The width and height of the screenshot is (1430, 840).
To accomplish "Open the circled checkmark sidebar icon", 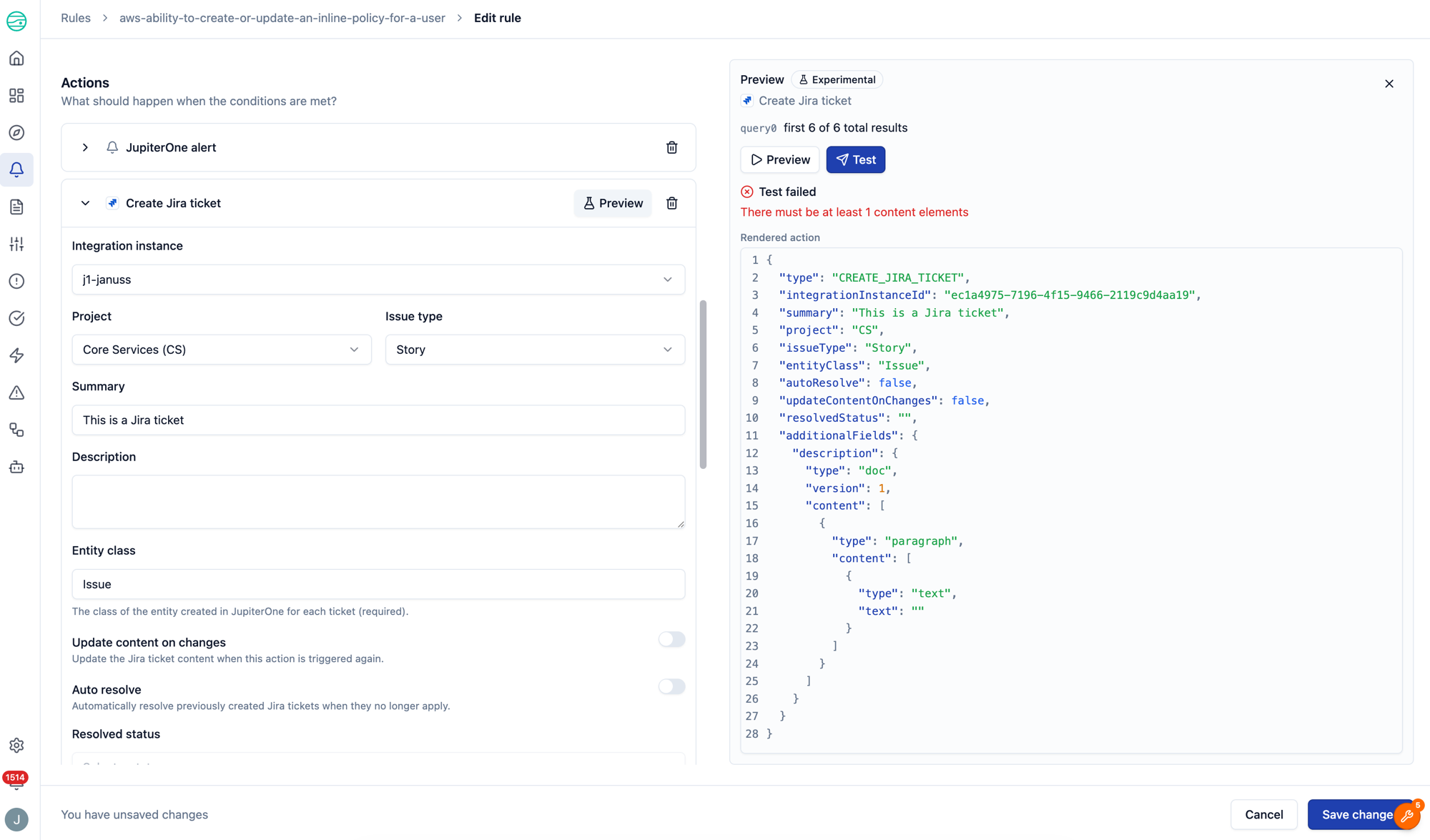I will [x=16, y=319].
